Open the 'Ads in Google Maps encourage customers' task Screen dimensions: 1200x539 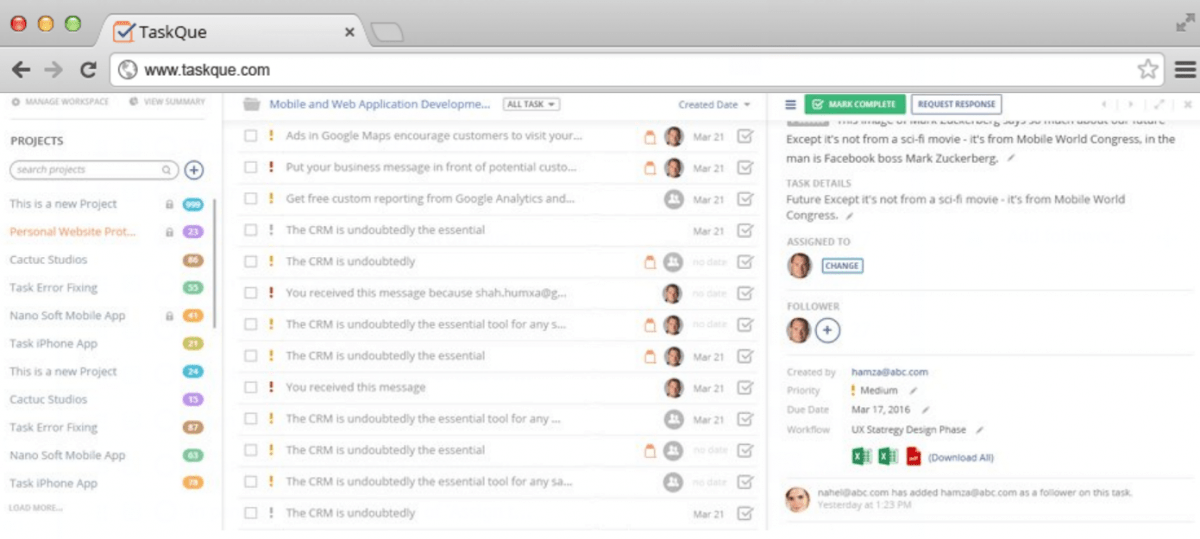[434, 136]
